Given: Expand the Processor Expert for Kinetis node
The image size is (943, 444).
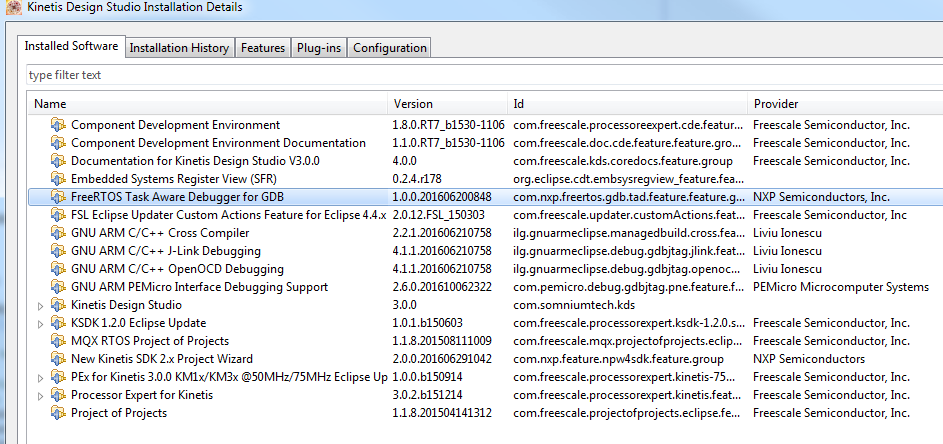Looking at the screenshot, I should pyautogui.click(x=40, y=395).
